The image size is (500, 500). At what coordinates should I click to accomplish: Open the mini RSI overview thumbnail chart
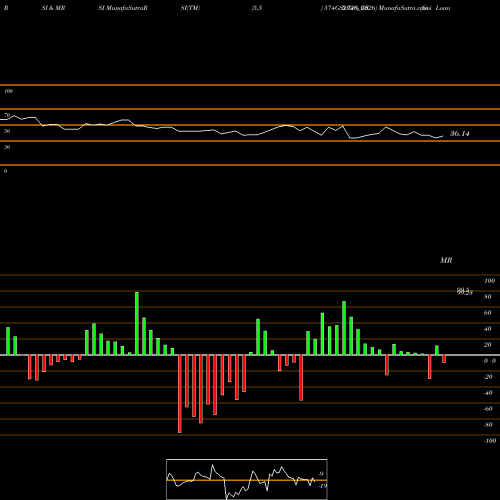247,479
